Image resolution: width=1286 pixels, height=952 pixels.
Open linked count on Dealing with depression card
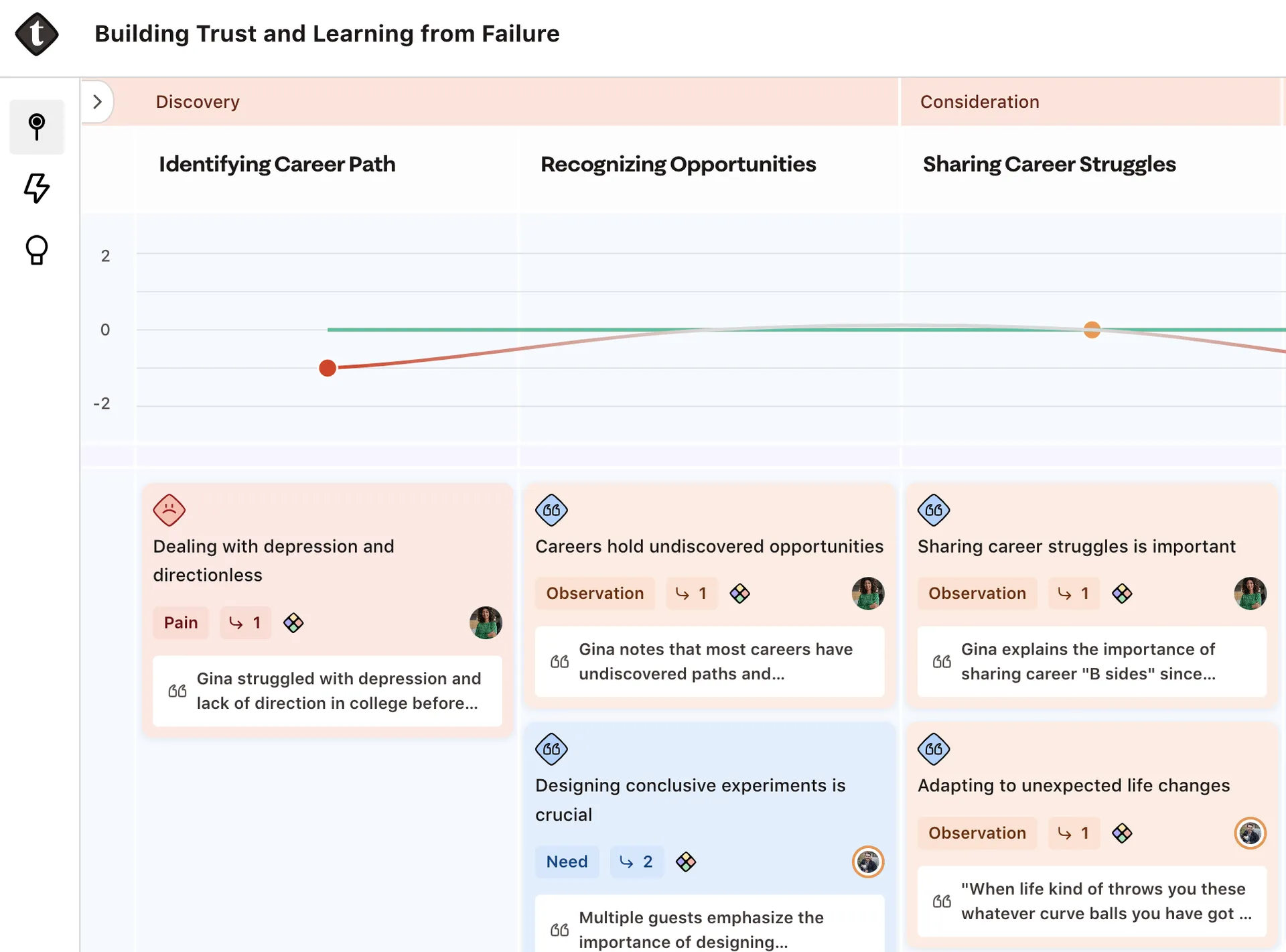click(x=245, y=623)
